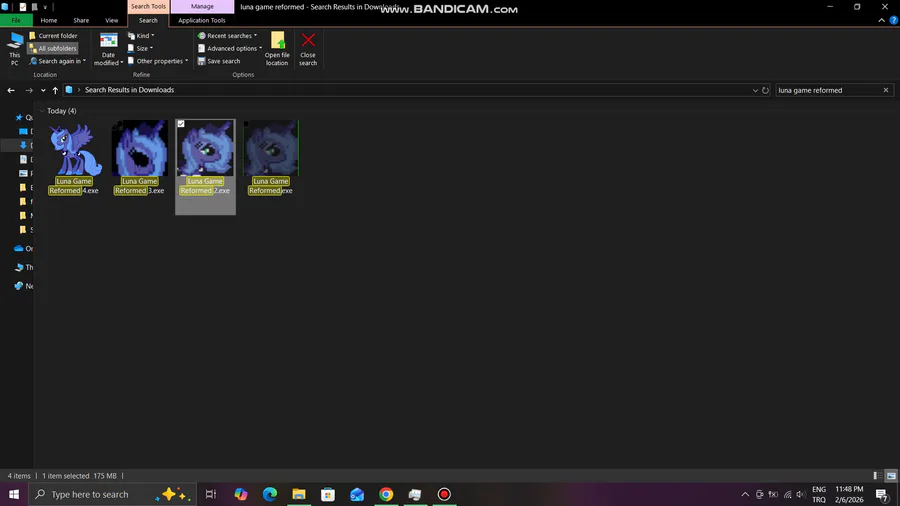Screen dimensions: 900x506
Task: Open the Date modified filter dropdown
Action: 108,49
